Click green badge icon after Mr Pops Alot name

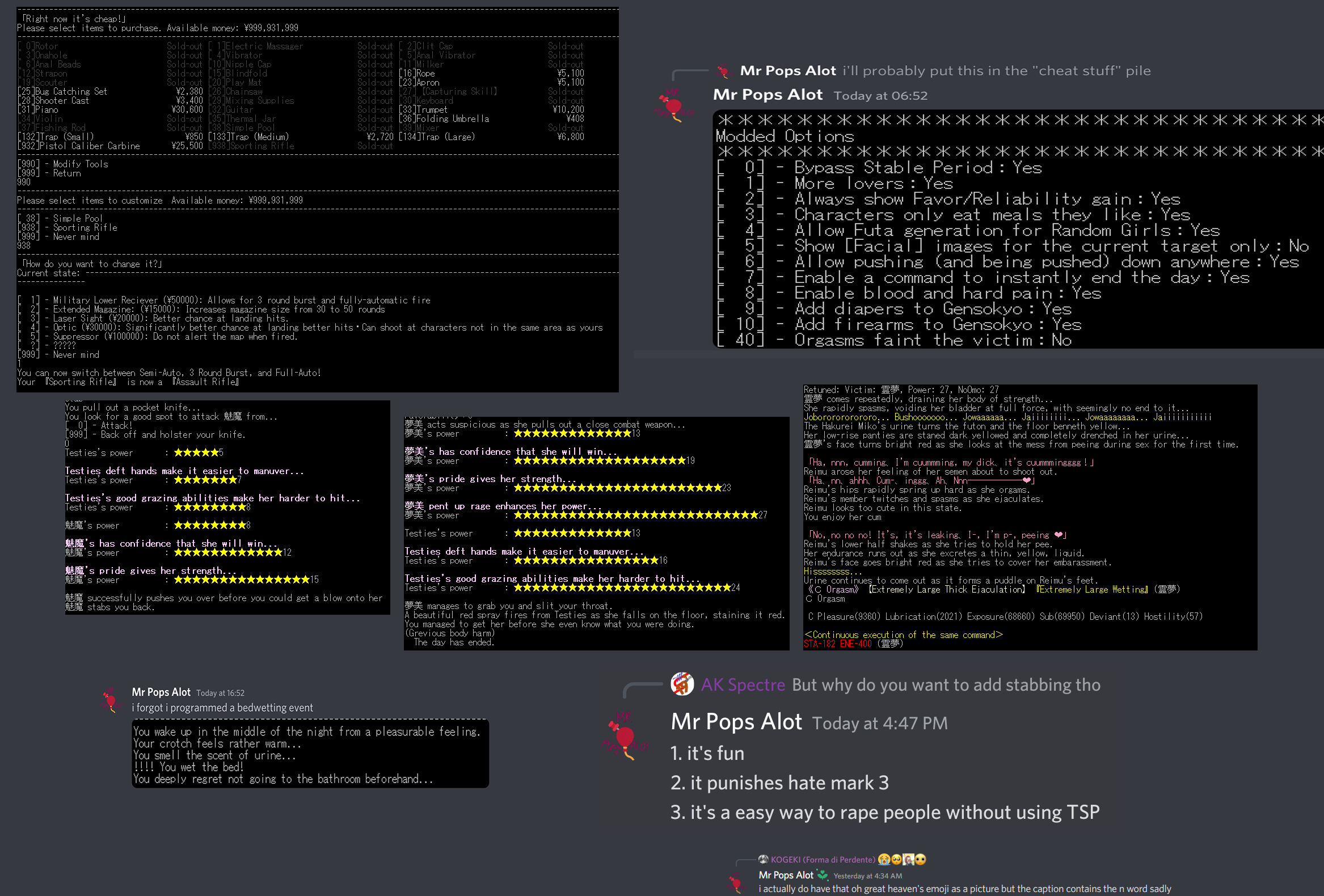(822, 874)
